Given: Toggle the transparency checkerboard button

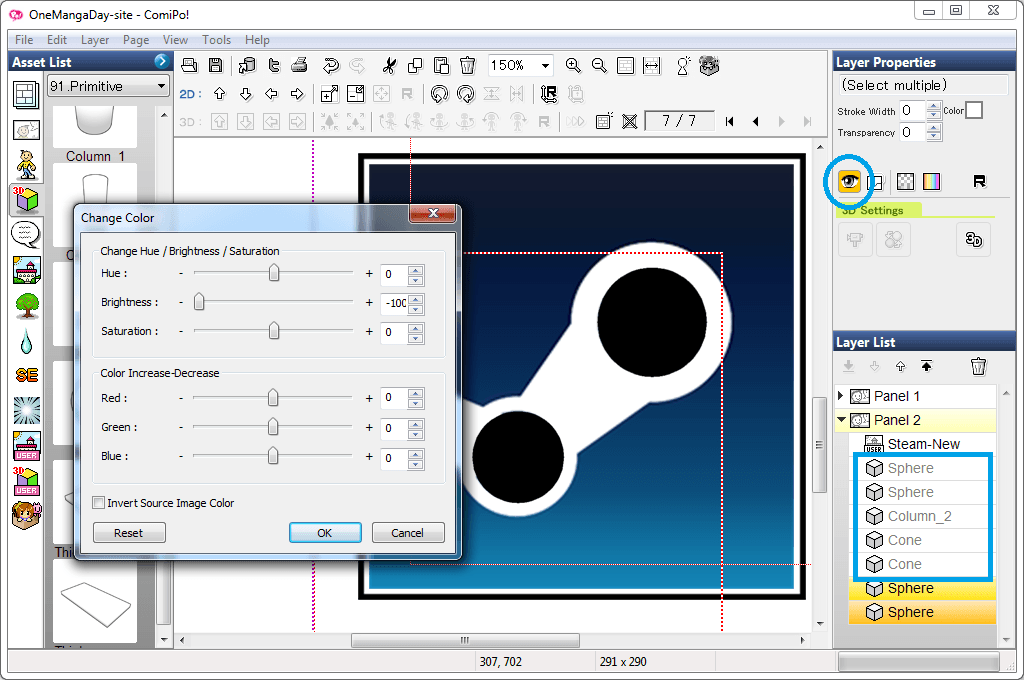Looking at the screenshot, I should [906, 182].
